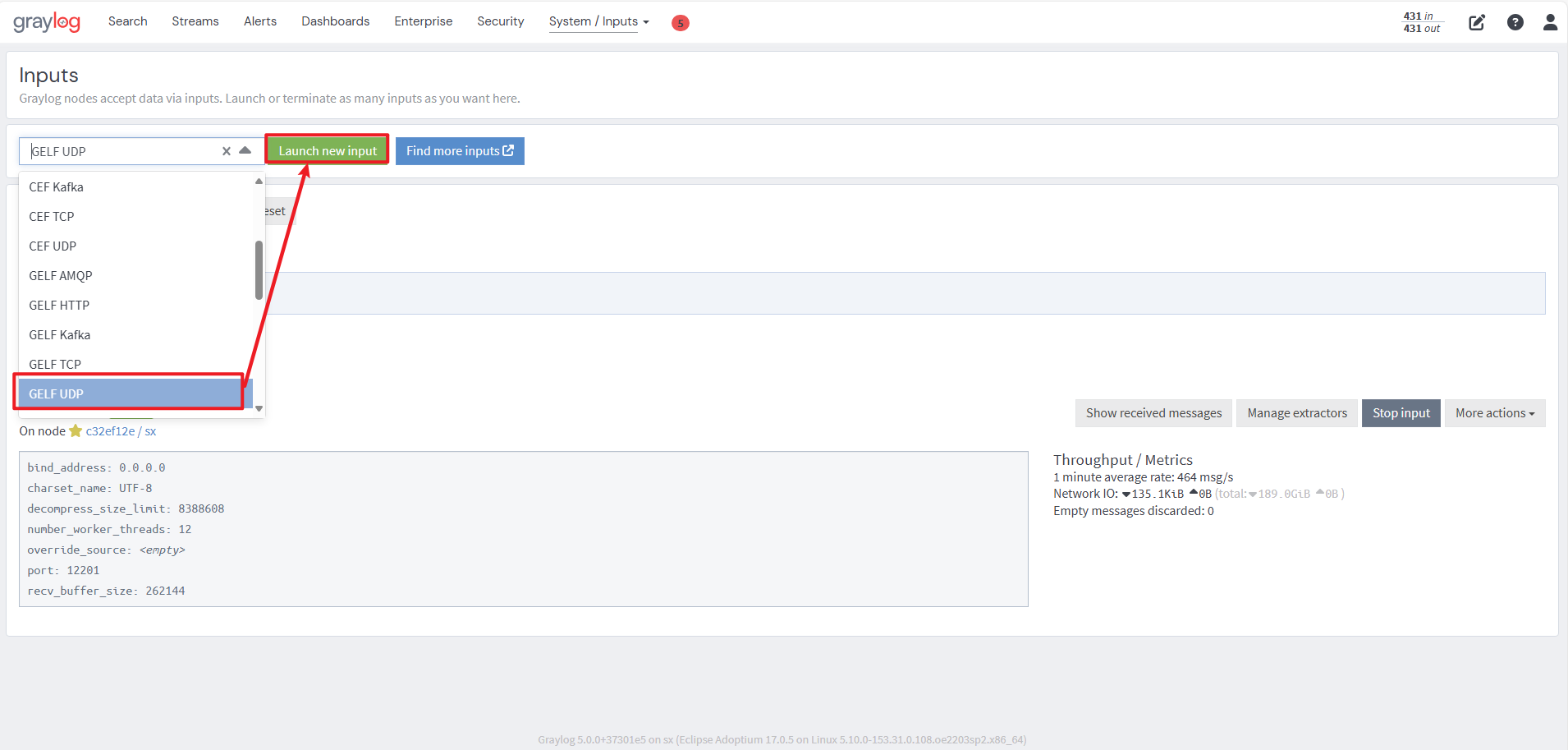
Task: Open the Streams page
Action: 195,21
